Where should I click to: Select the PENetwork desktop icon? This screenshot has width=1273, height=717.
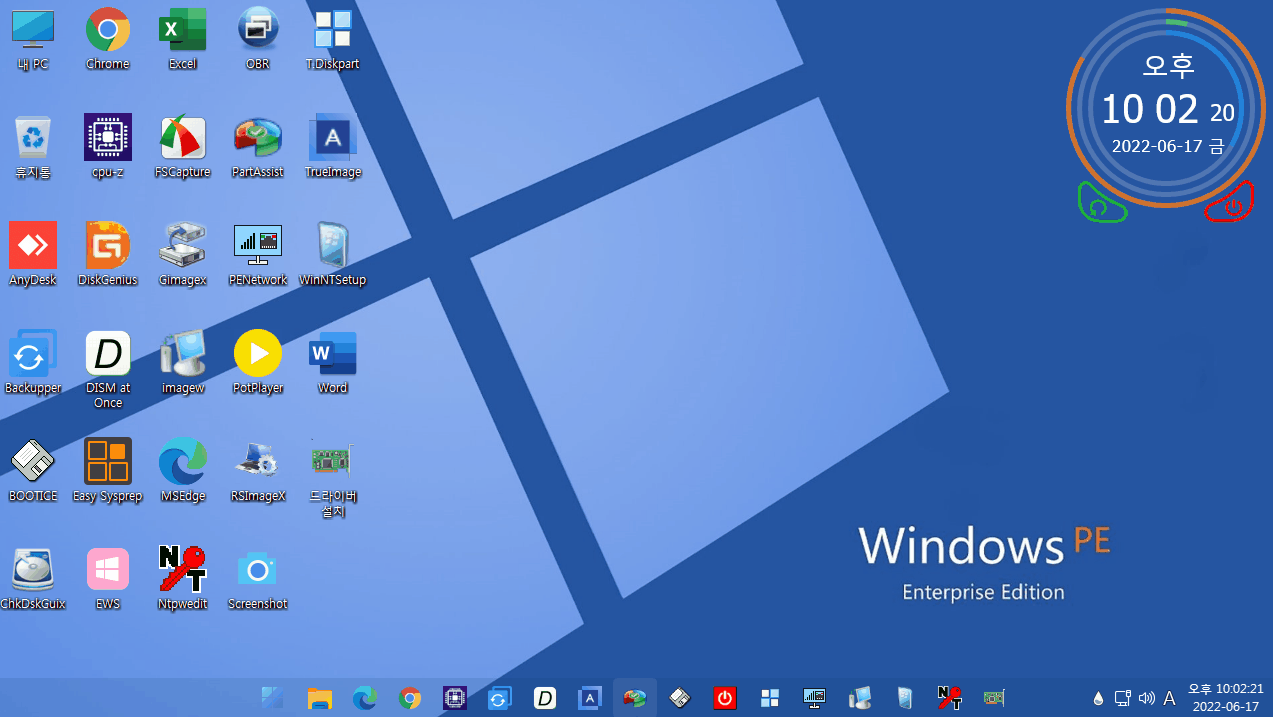tap(258, 254)
